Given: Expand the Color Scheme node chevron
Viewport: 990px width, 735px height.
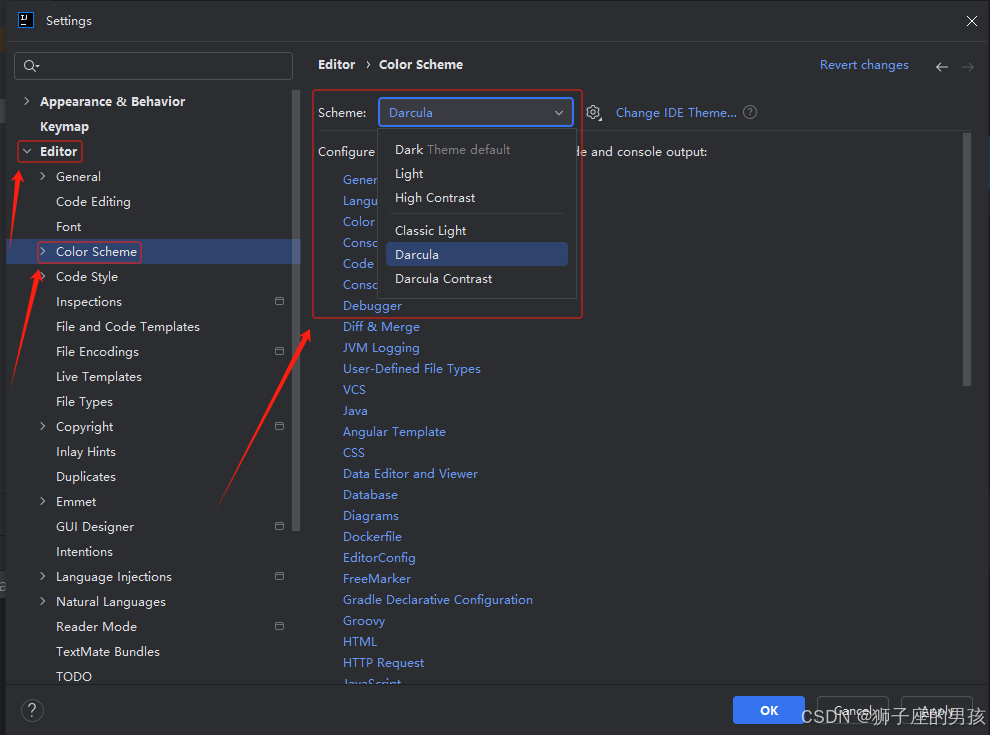Looking at the screenshot, I should (x=42, y=251).
